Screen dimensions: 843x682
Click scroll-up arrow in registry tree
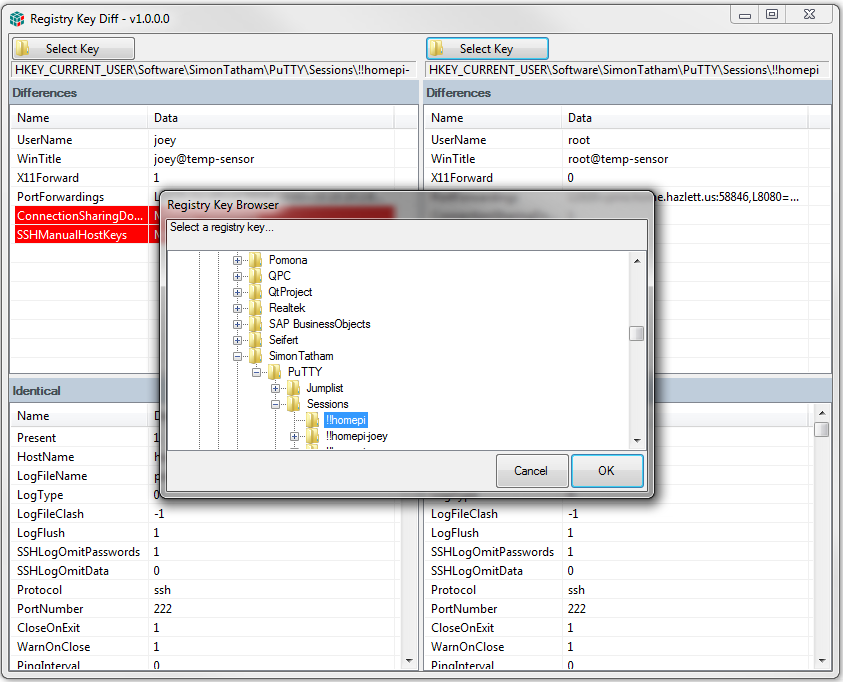tap(637, 260)
